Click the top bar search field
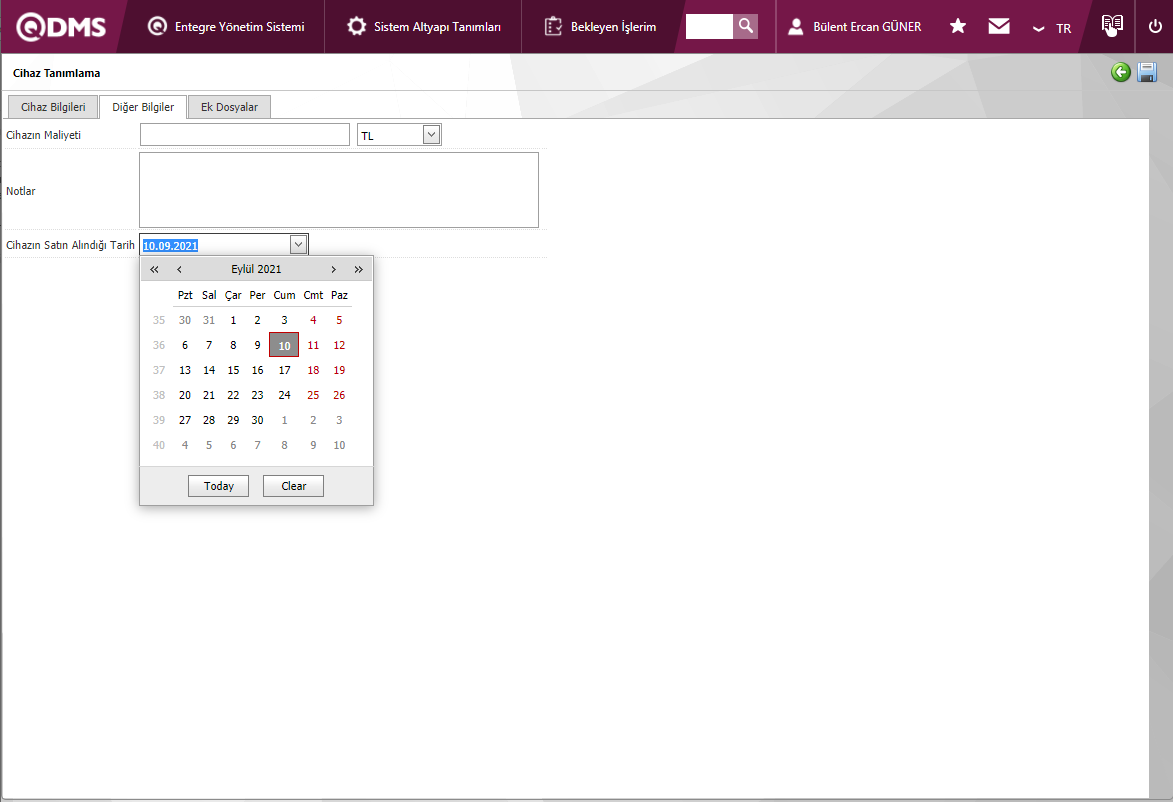 point(709,26)
